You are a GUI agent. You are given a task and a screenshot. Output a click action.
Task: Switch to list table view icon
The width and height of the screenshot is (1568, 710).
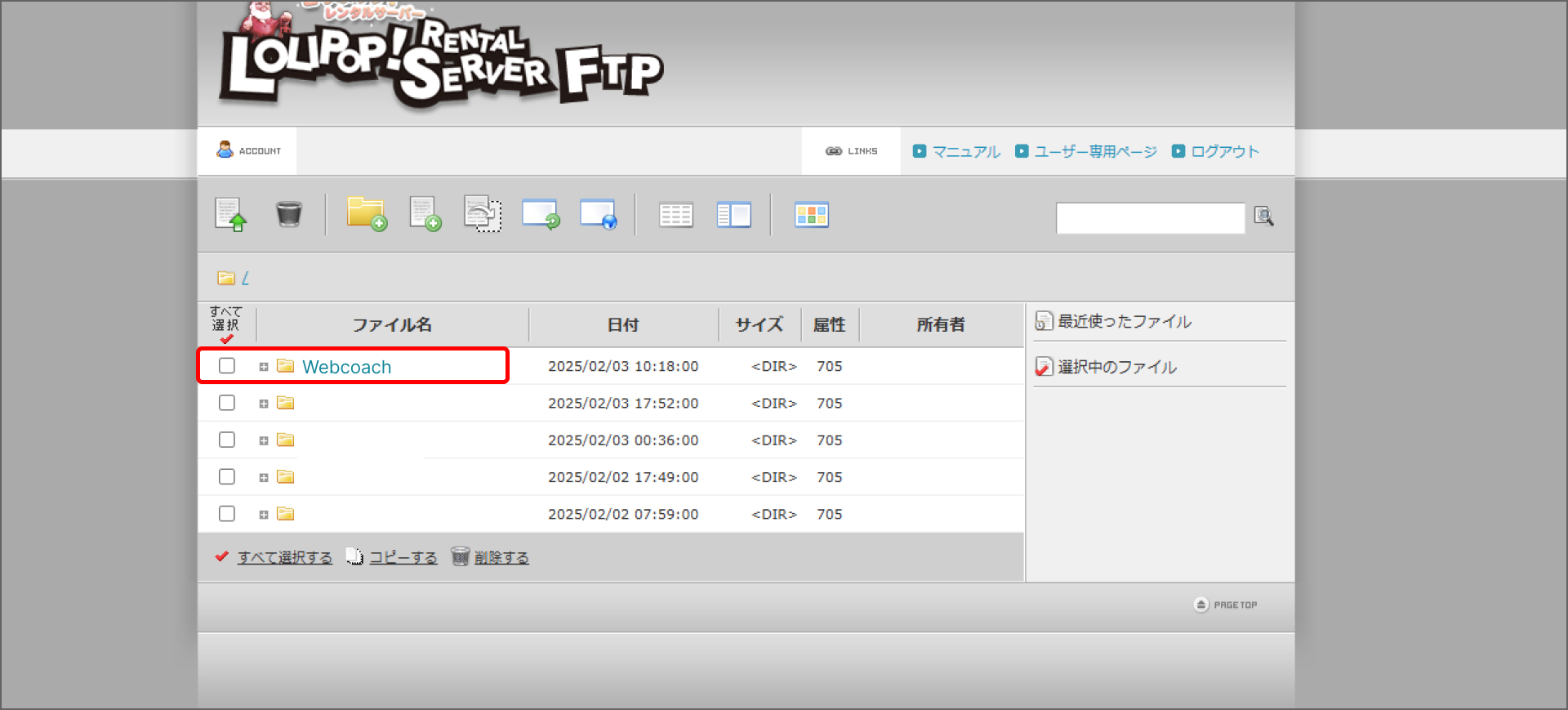pos(675,215)
